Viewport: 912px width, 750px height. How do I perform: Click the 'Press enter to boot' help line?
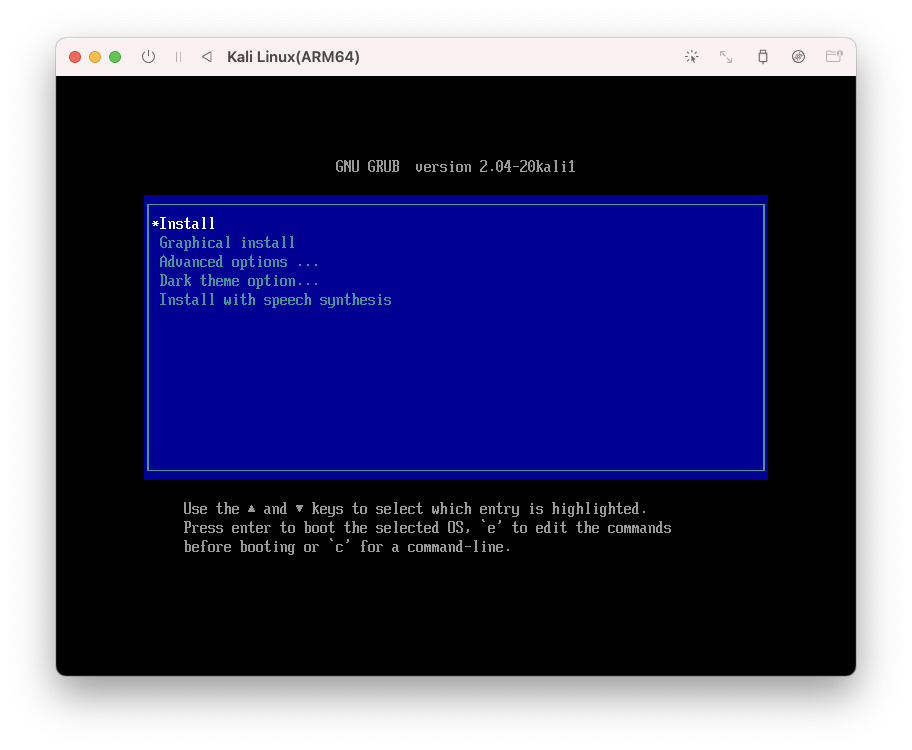coord(428,528)
